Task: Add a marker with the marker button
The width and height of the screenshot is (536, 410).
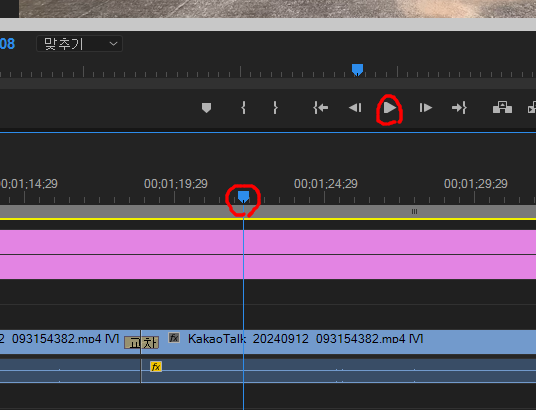Action: (x=206, y=108)
